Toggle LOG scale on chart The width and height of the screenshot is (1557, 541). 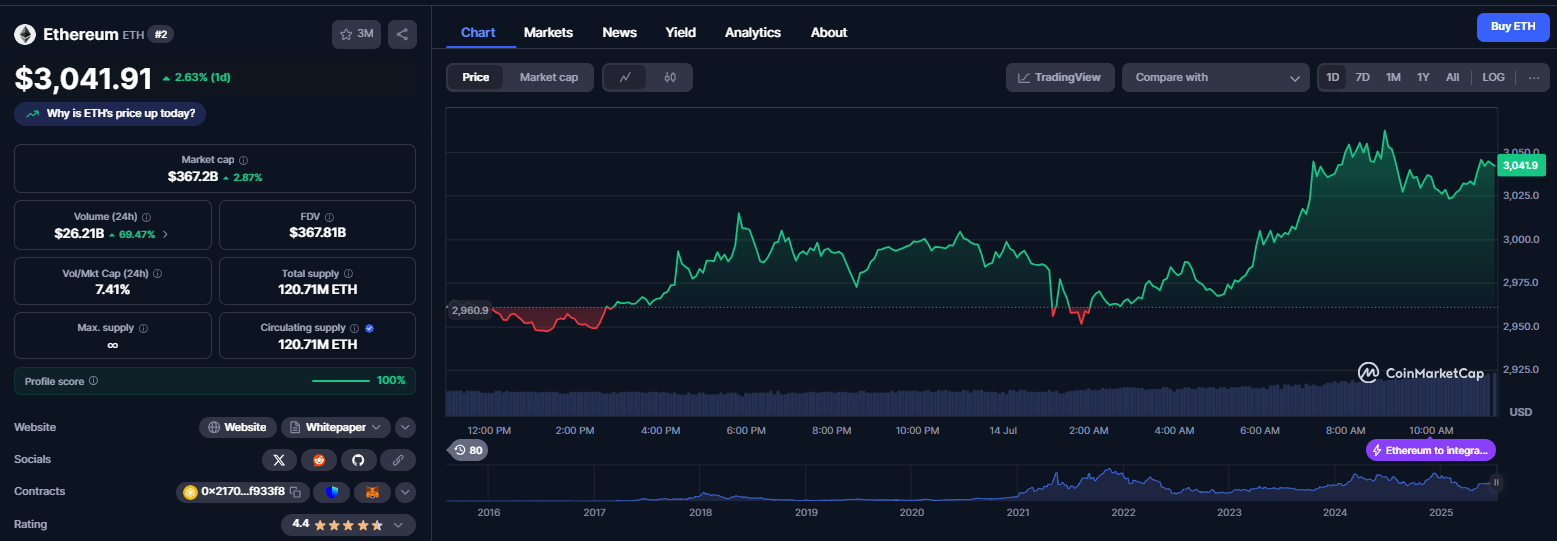1493,77
